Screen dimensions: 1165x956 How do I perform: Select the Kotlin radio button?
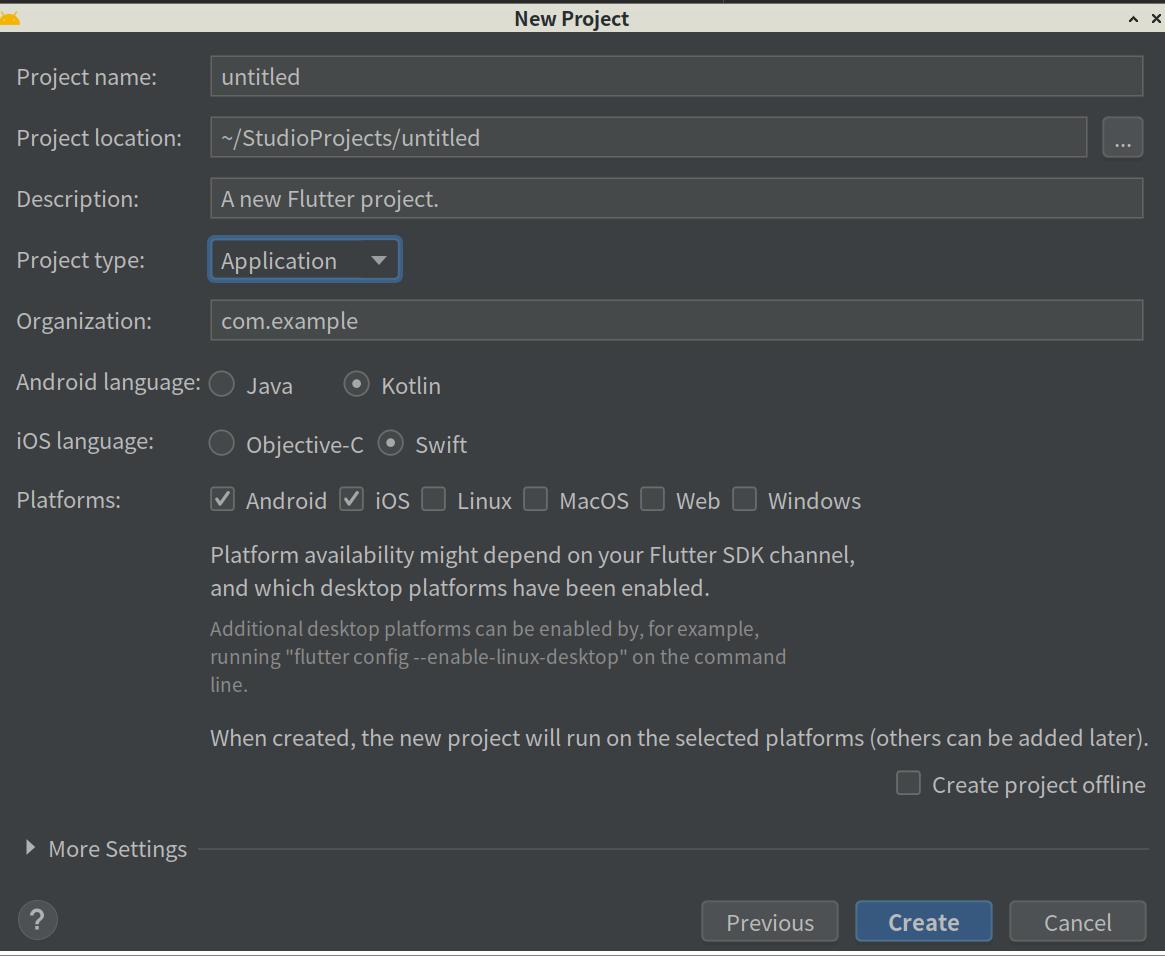coord(356,384)
